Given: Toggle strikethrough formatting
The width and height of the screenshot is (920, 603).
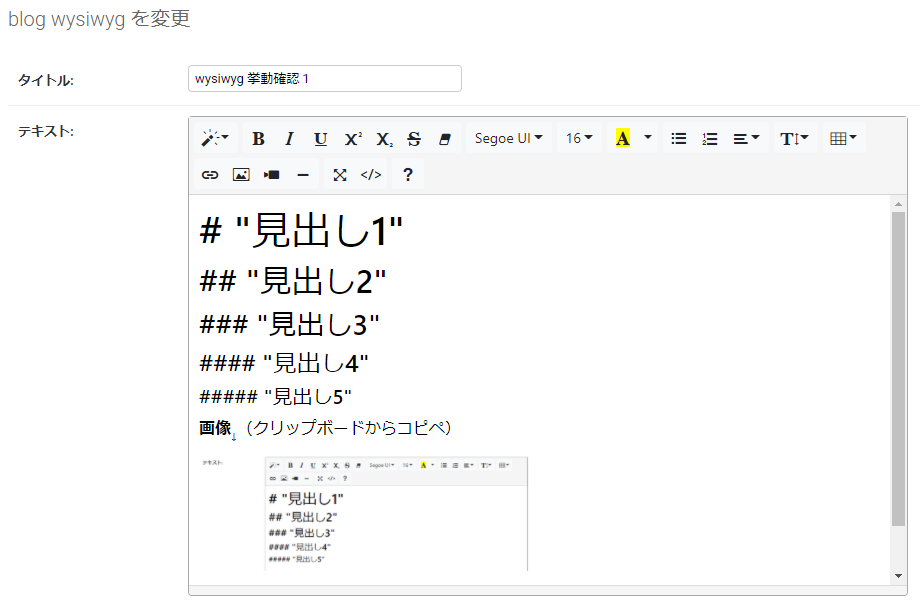Looking at the screenshot, I should pyautogui.click(x=413, y=138).
